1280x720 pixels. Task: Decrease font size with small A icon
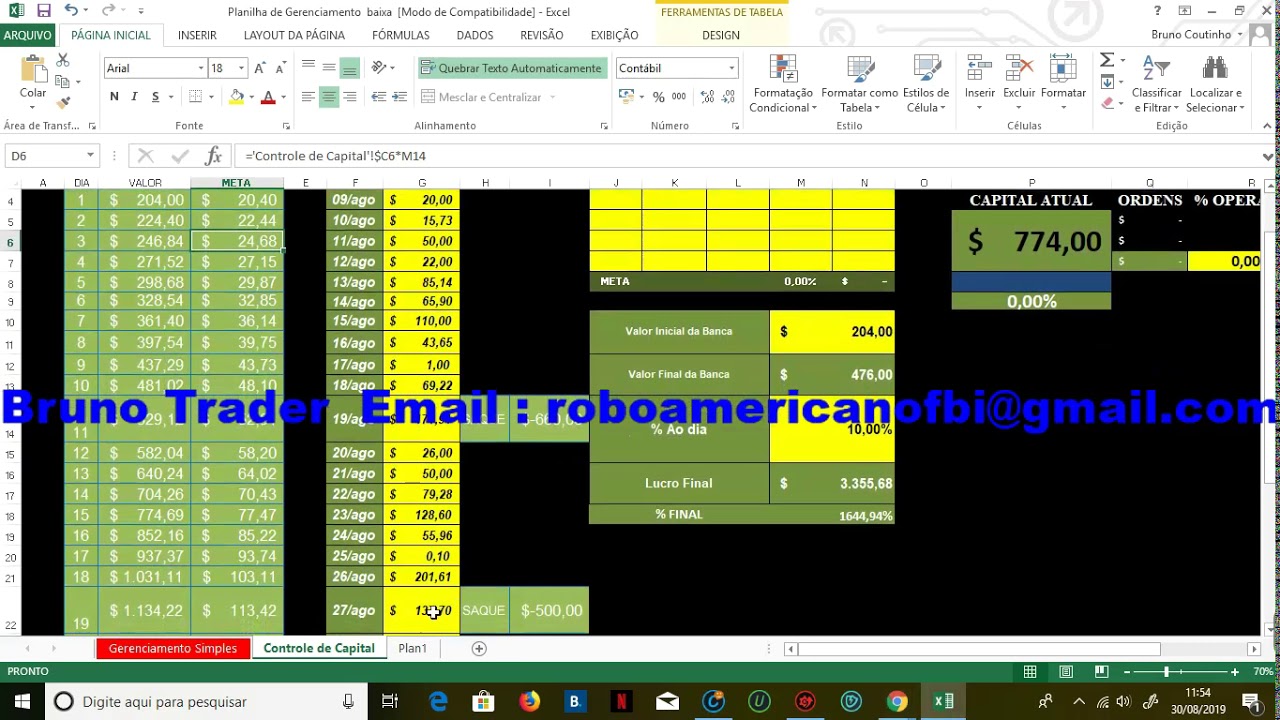click(x=281, y=68)
